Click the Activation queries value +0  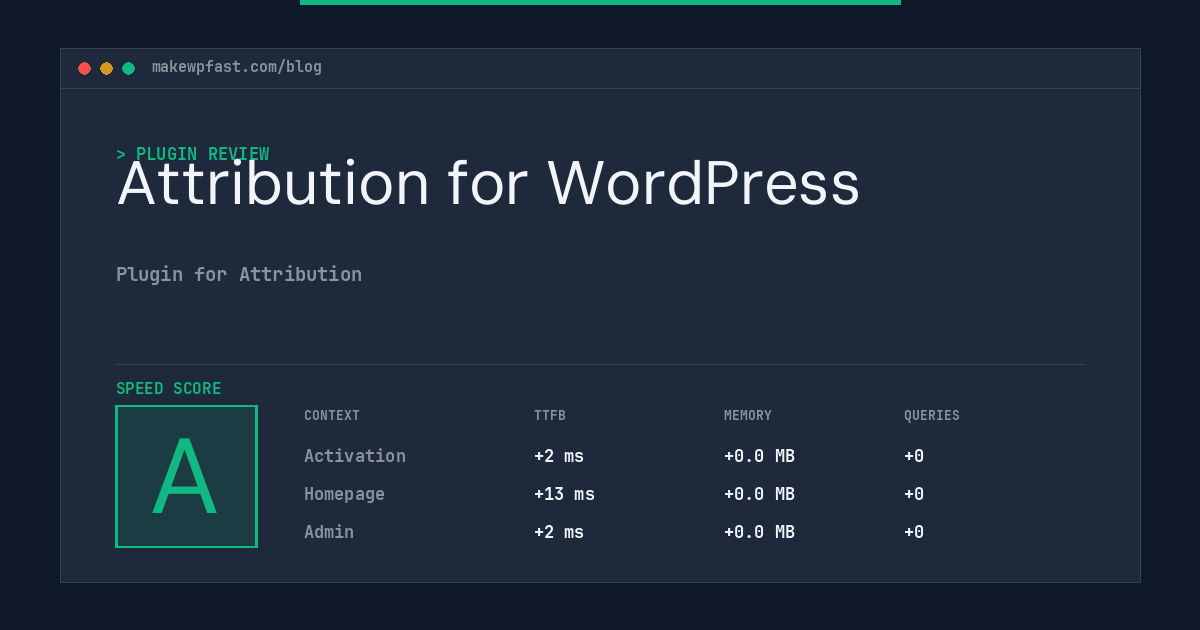click(x=914, y=456)
